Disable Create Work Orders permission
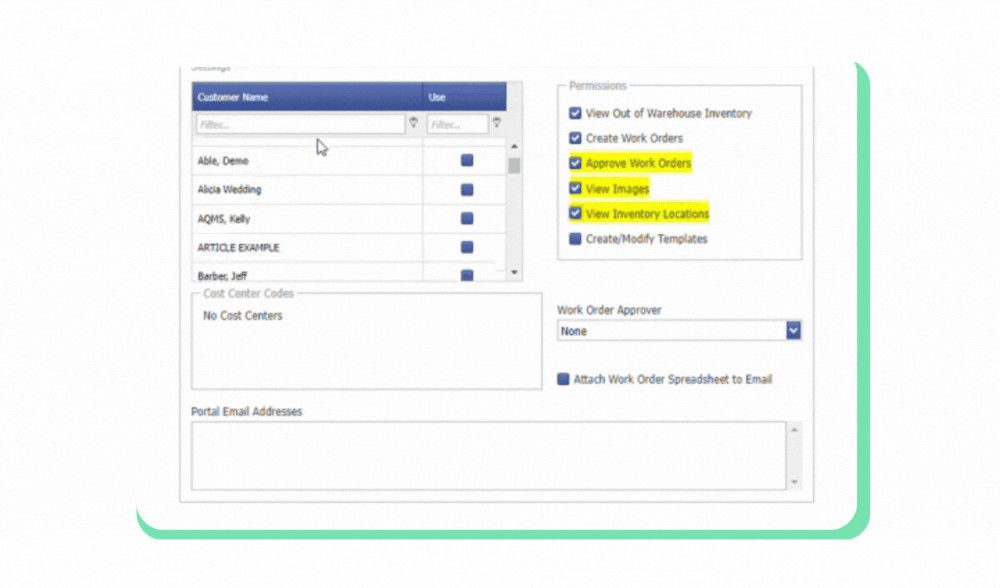This screenshot has width=1000, height=588. click(575, 138)
